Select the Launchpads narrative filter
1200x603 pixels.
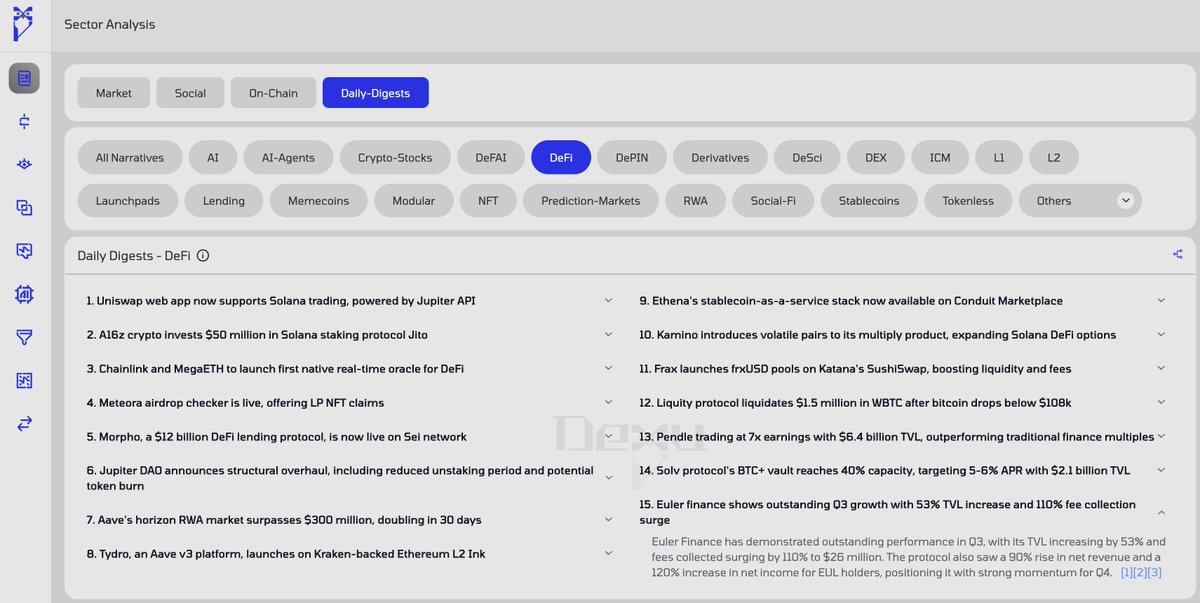coord(128,201)
